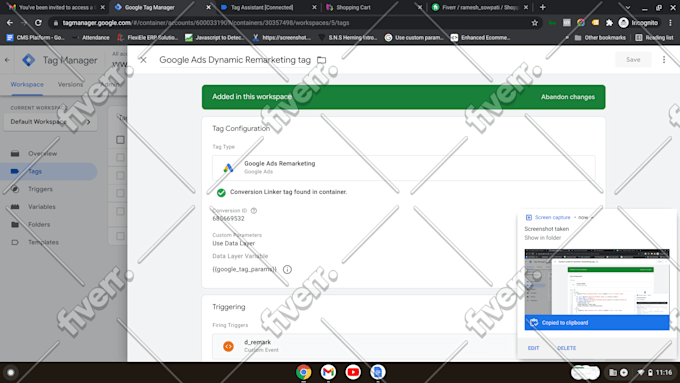Open YouTube from the shelf
Image resolution: width=680 pixels, height=383 pixels.
[353, 372]
